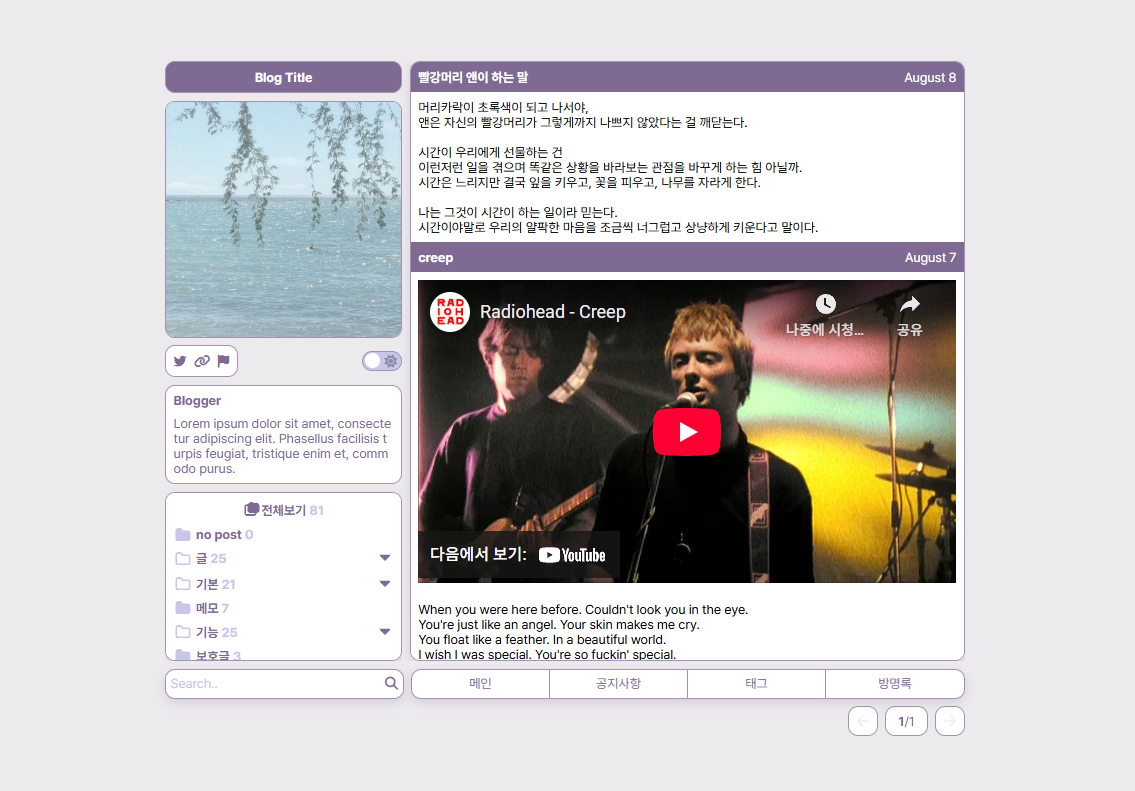Click the flag icon
Screen dimensions: 1135x791
[224, 361]
